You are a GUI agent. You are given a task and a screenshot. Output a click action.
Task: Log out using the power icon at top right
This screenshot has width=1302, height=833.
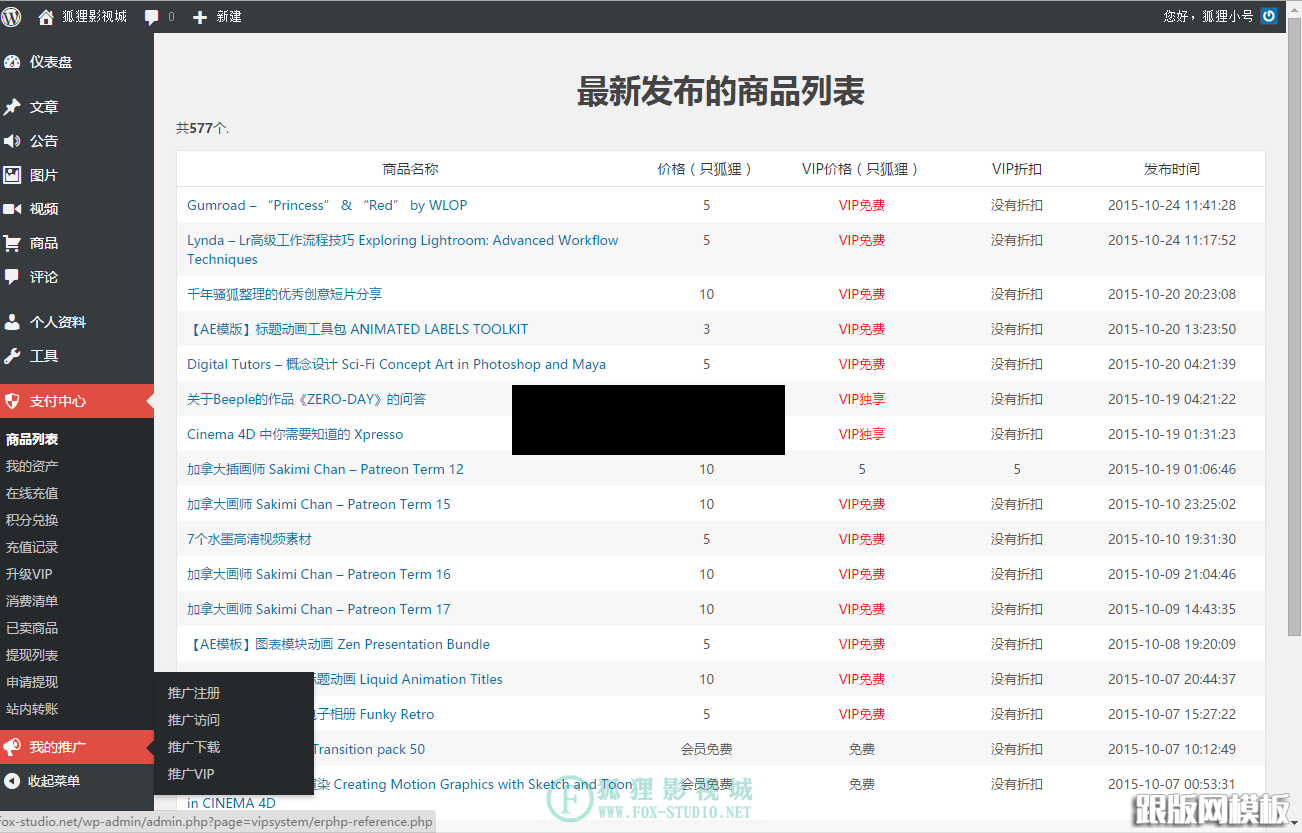click(x=1268, y=16)
